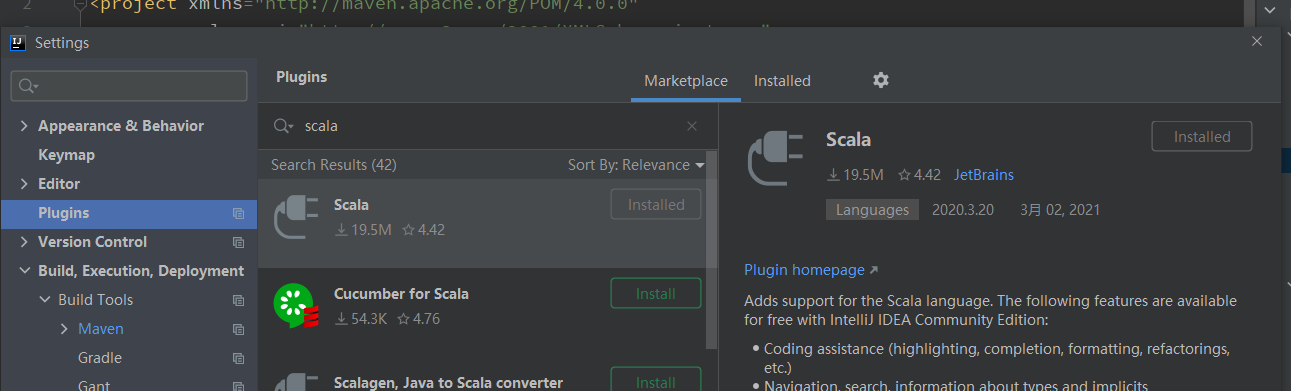Switch to the Installed tab
1291x391 pixels.
(x=782, y=81)
